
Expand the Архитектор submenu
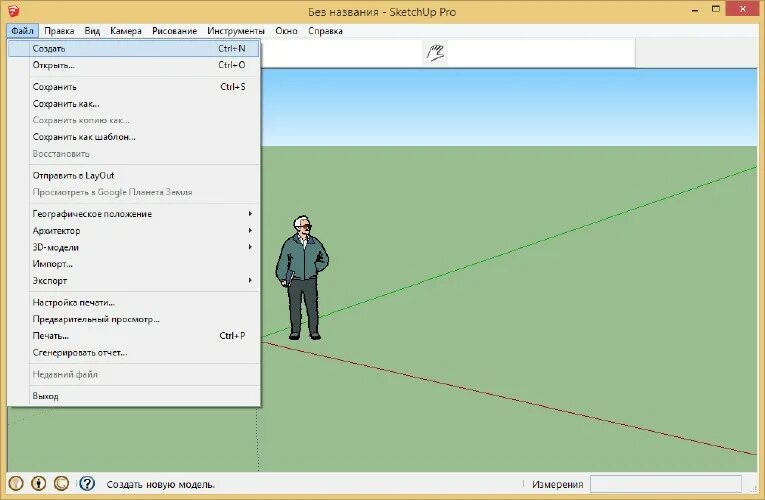coord(134,230)
